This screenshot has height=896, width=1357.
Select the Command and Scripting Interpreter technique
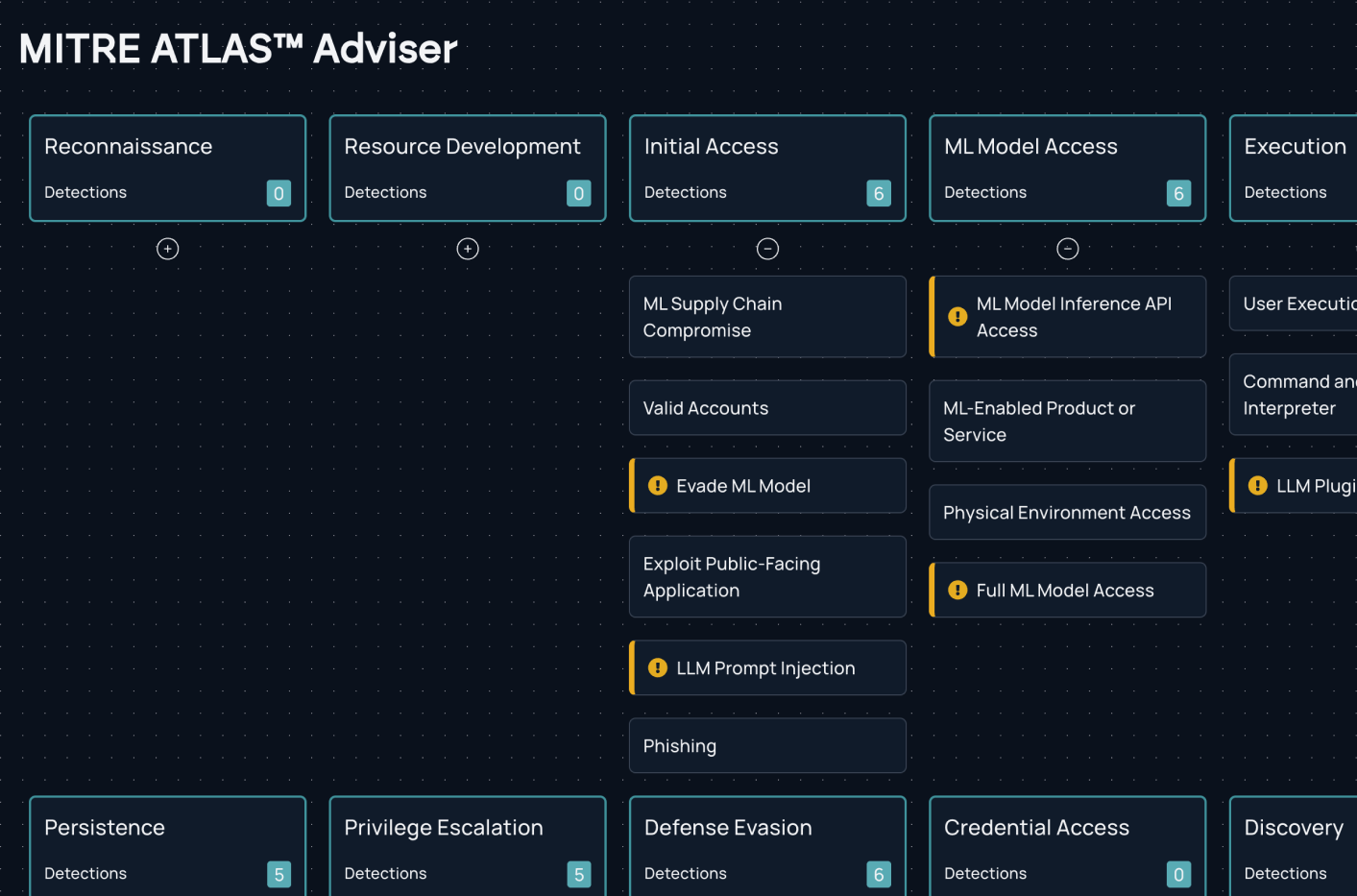(x=1293, y=395)
